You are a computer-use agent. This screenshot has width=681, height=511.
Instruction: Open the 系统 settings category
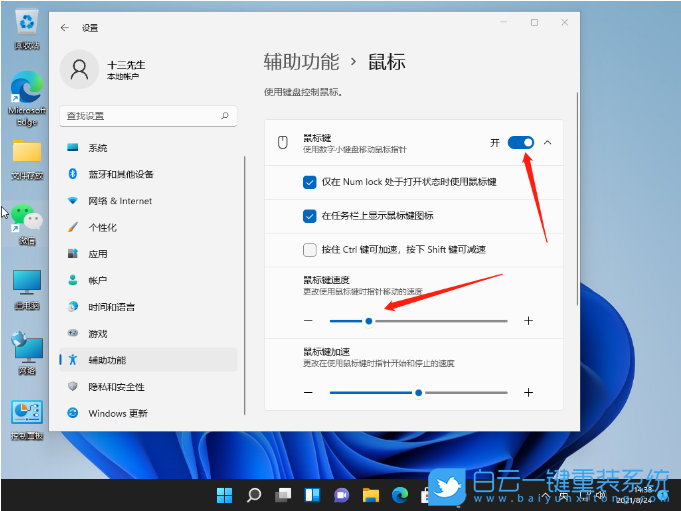coord(149,148)
